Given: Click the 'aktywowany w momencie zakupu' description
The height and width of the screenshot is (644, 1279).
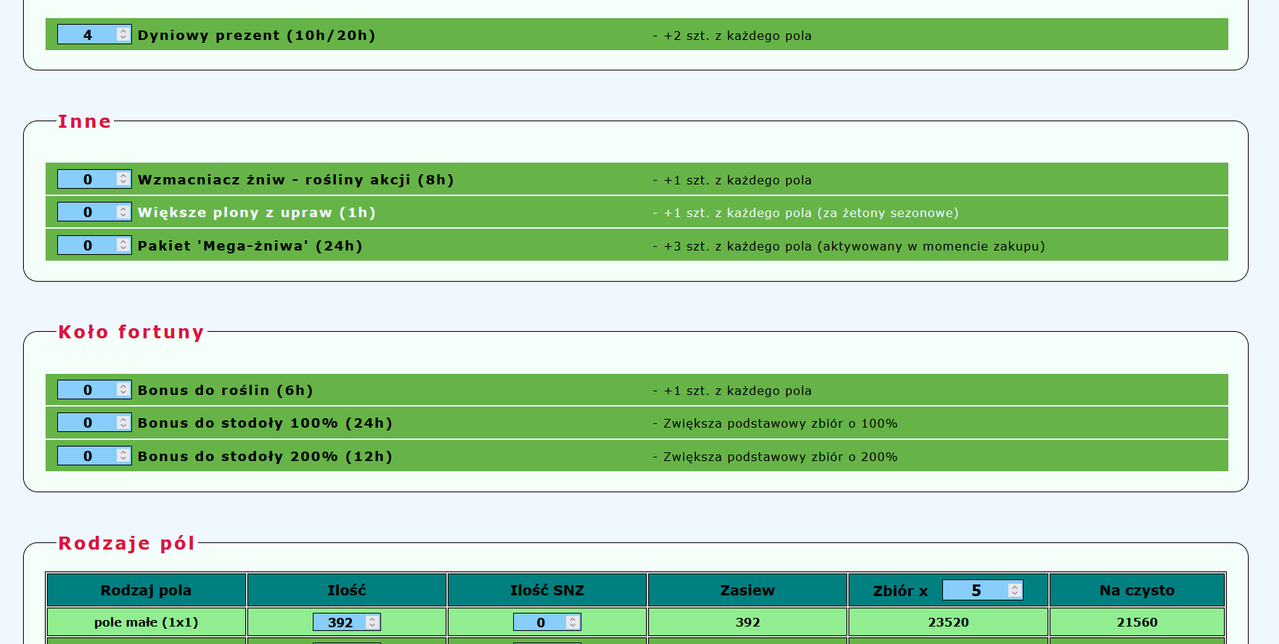Looking at the screenshot, I should click(933, 246).
